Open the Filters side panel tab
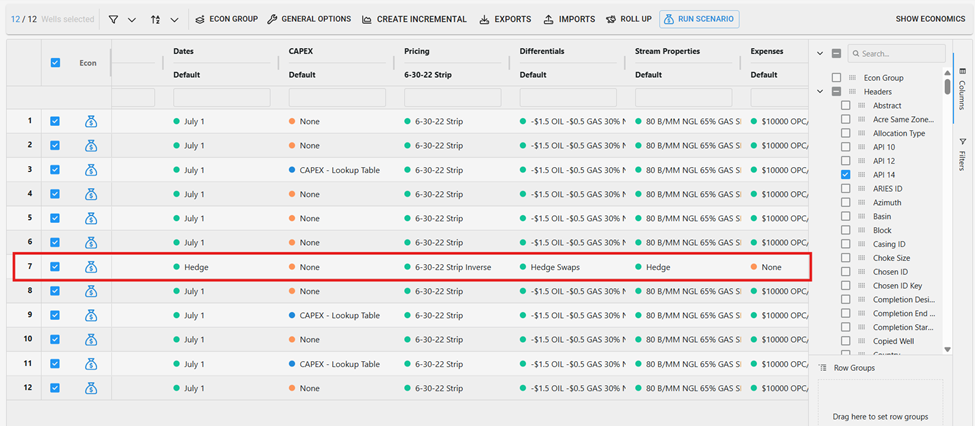 click(x=962, y=154)
